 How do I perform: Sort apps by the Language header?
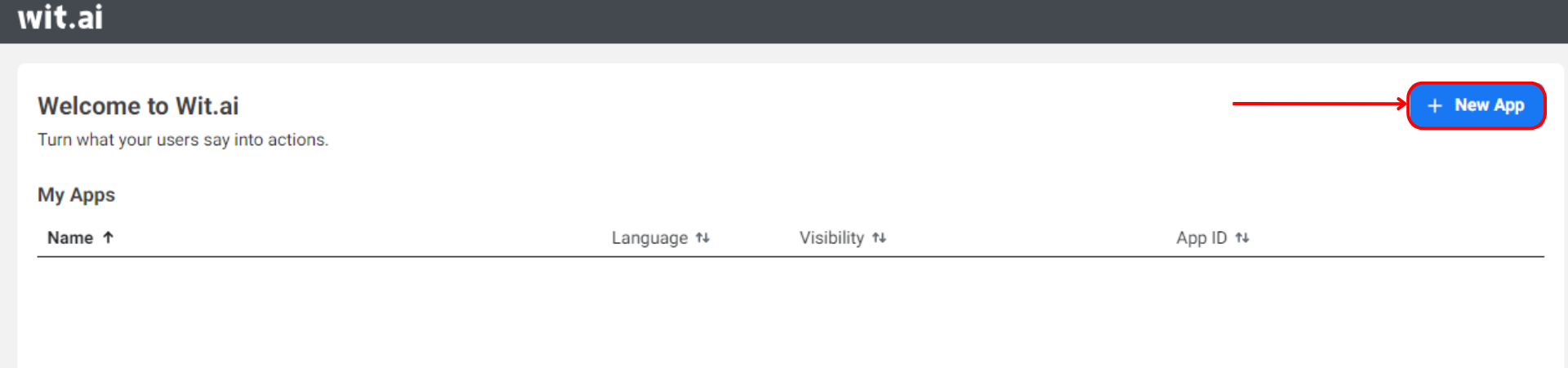[649, 237]
